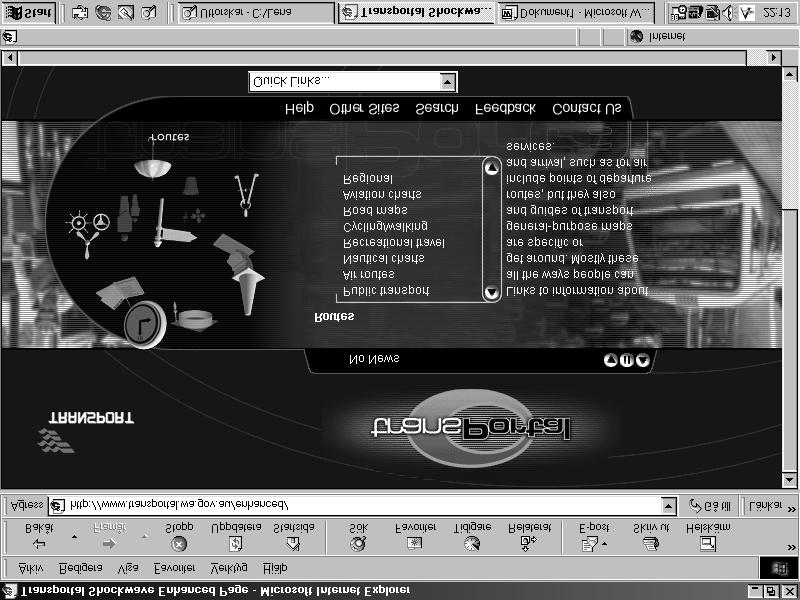Click the news ticker down-arrow button
The height and width of the screenshot is (600, 800).
(643, 360)
